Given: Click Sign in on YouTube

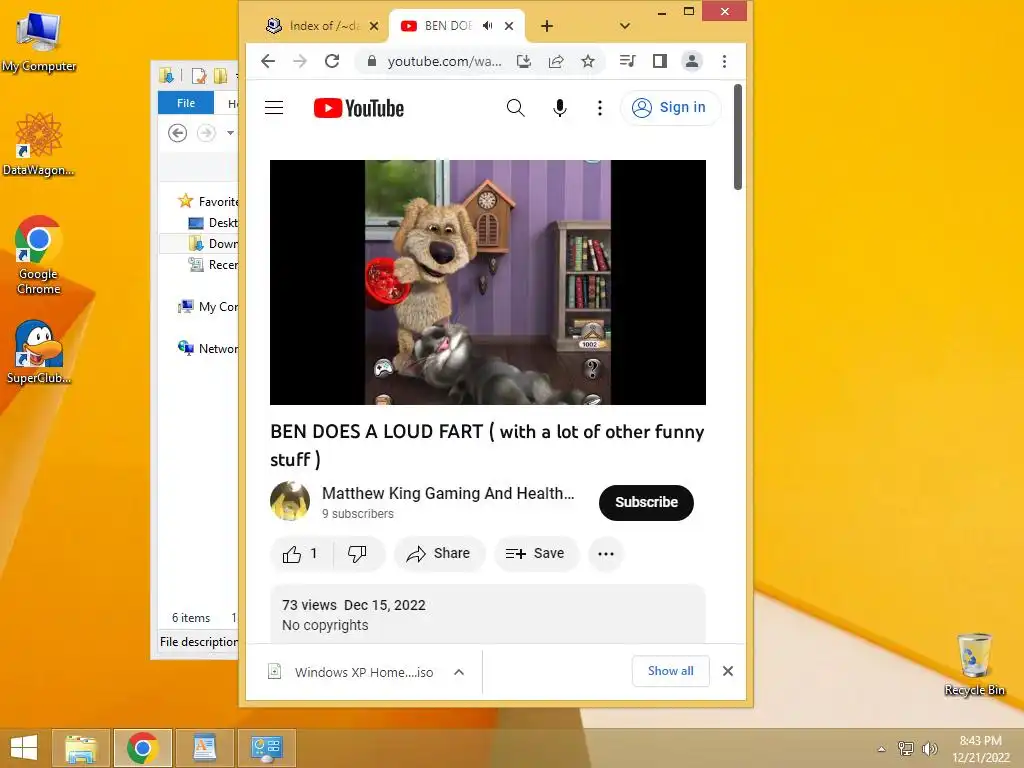Looking at the screenshot, I should pos(669,108).
